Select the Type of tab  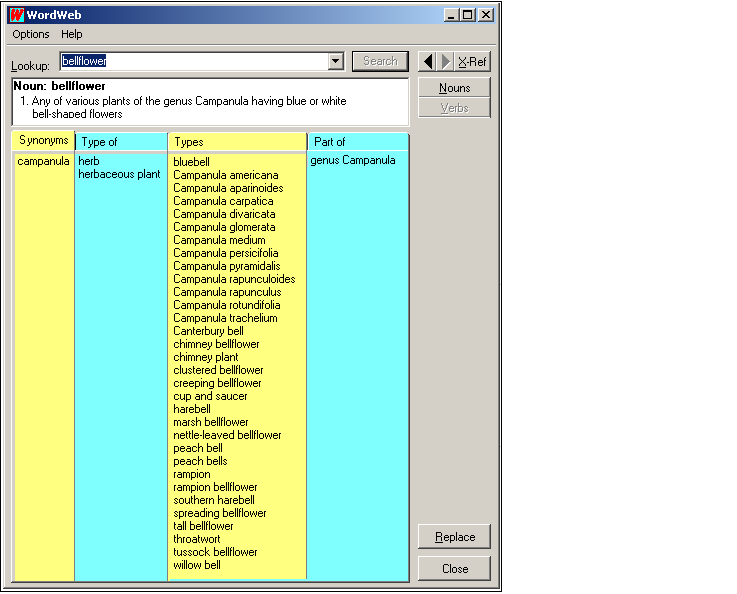100,142
